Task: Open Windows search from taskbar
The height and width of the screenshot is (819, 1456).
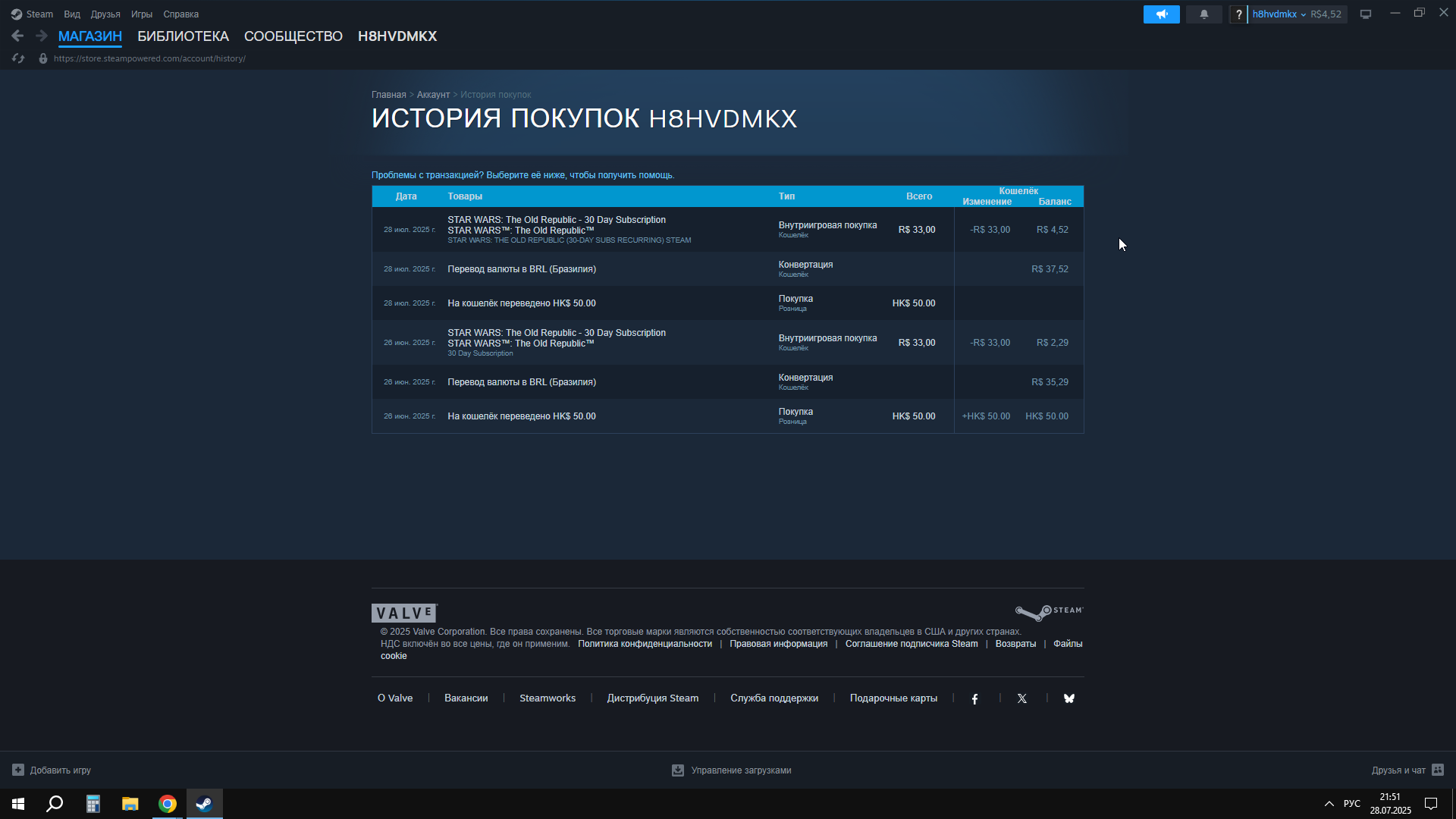Action: [55, 804]
